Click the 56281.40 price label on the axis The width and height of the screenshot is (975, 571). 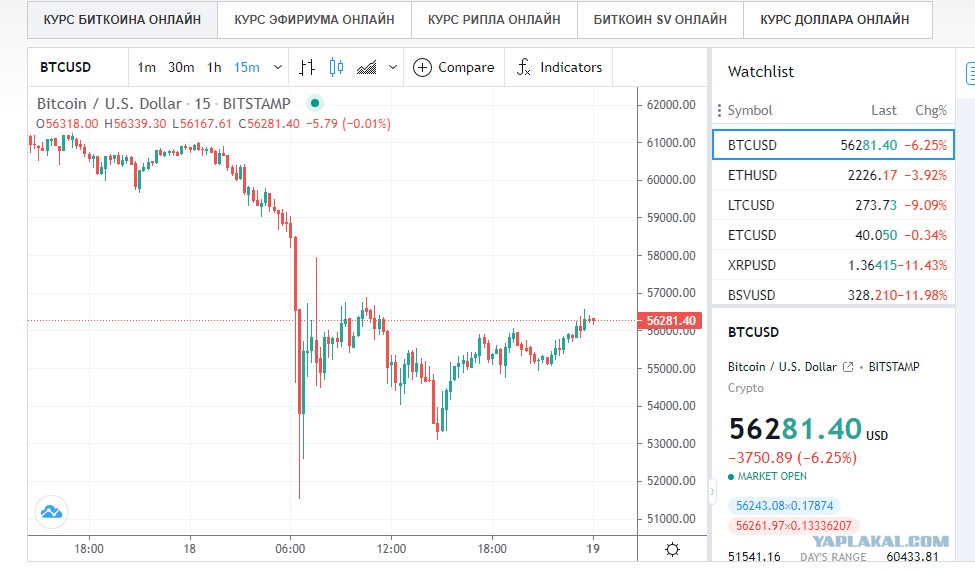pyautogui.click(x=670, y=321)
